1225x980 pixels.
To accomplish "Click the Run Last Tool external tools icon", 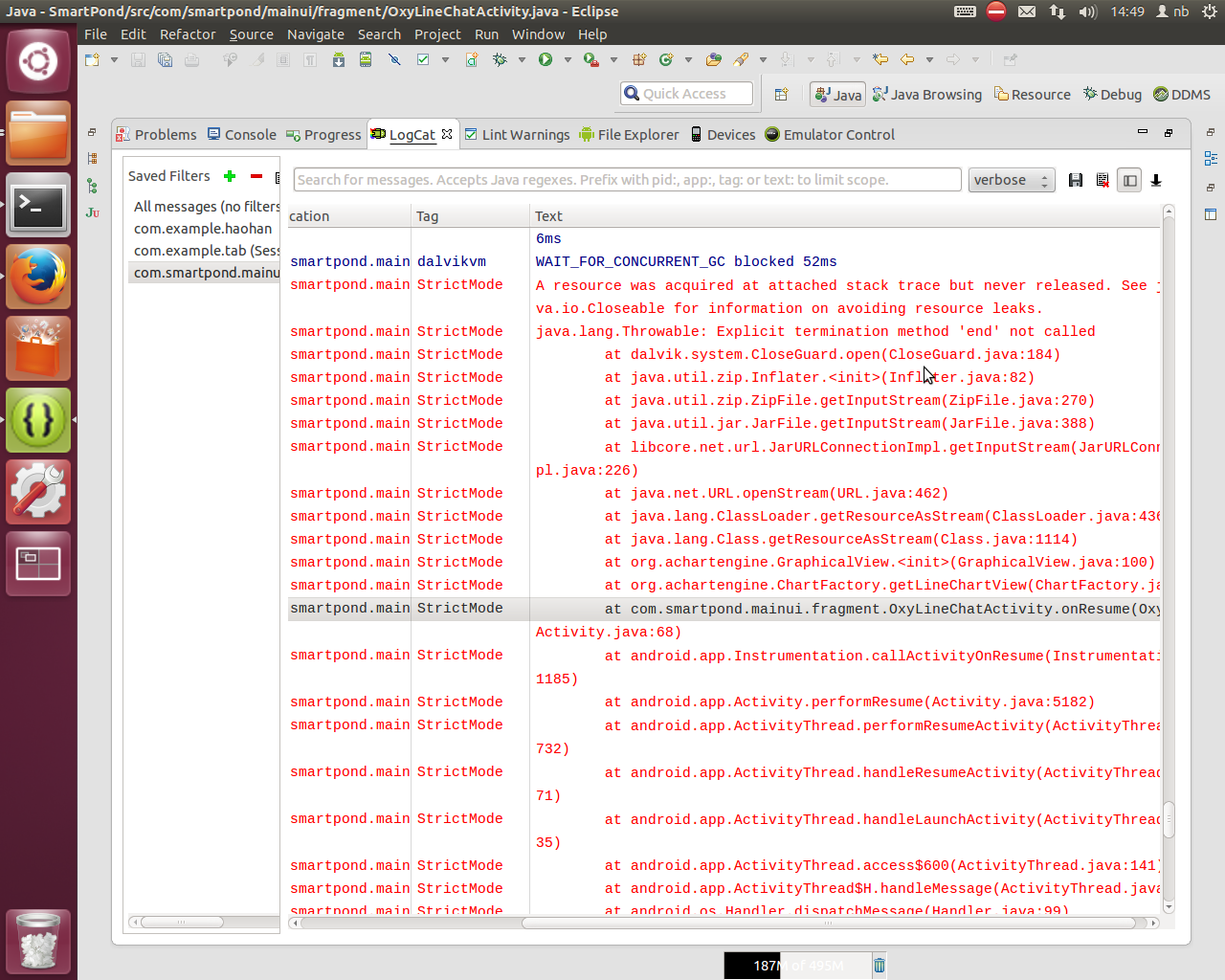I will pyautogui.click(x=591, y=59).
